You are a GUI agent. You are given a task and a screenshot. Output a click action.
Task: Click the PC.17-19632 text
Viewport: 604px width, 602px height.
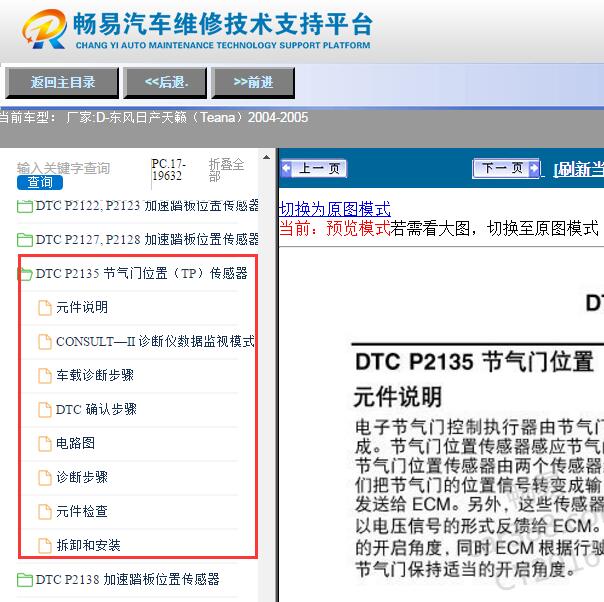coord(169,170)
